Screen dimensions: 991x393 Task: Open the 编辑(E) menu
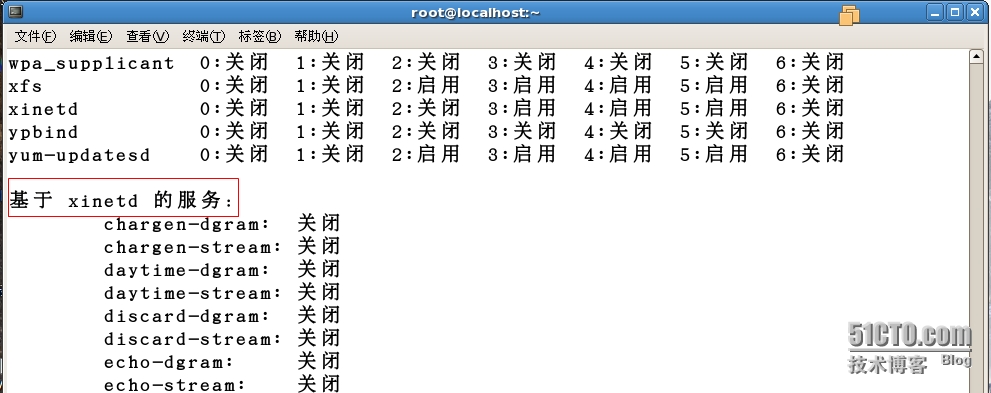90,36
